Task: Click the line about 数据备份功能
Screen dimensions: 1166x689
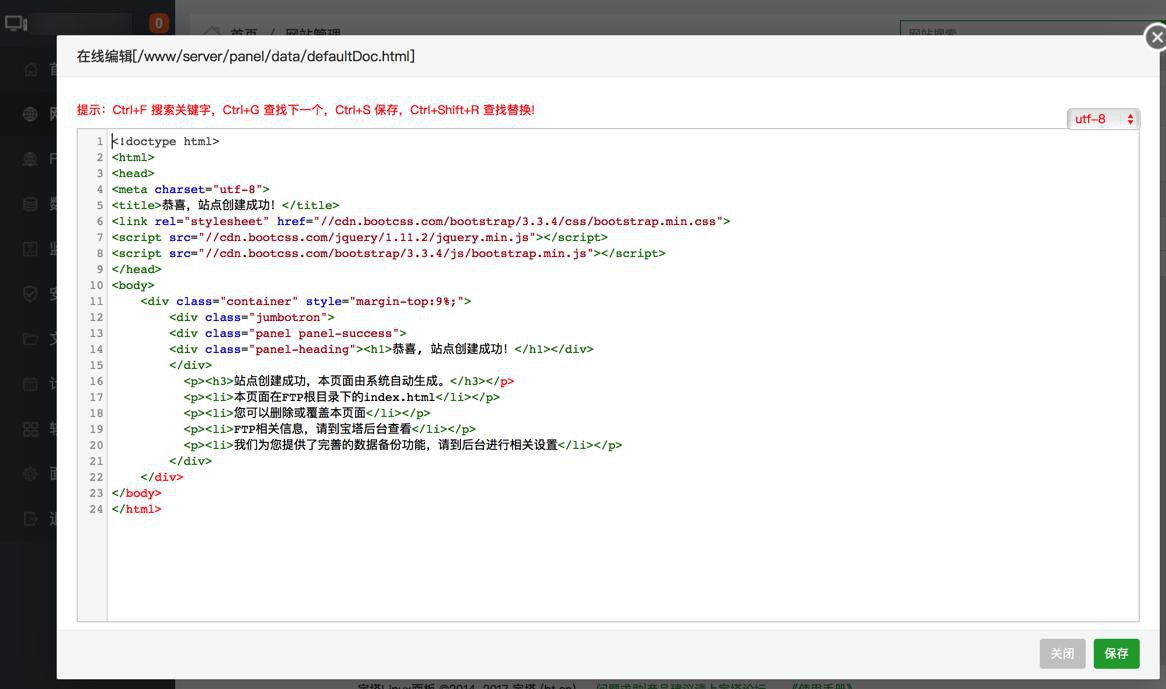Action: (x=403, y=445)
